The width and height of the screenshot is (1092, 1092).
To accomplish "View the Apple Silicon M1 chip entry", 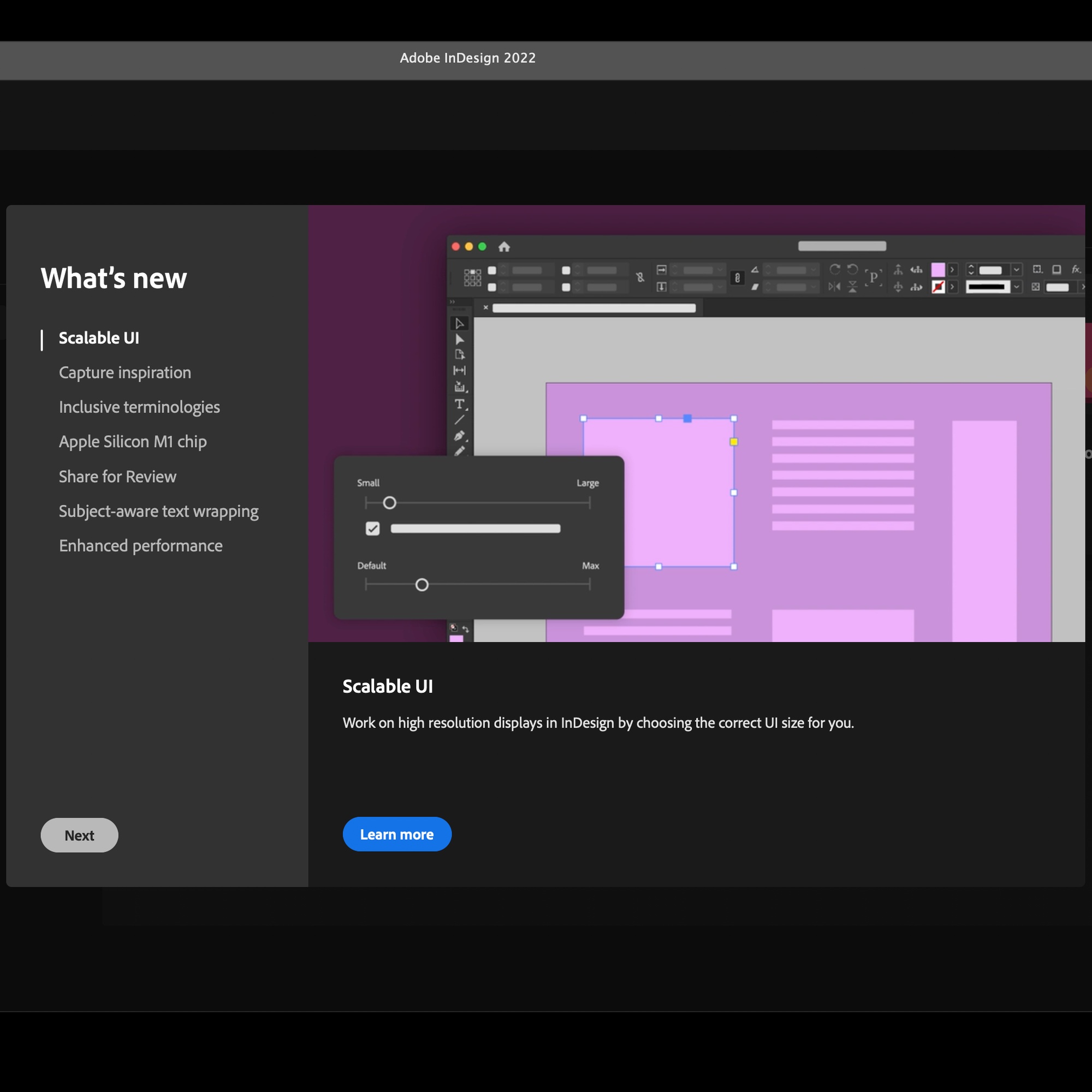I will click(133, 442).
